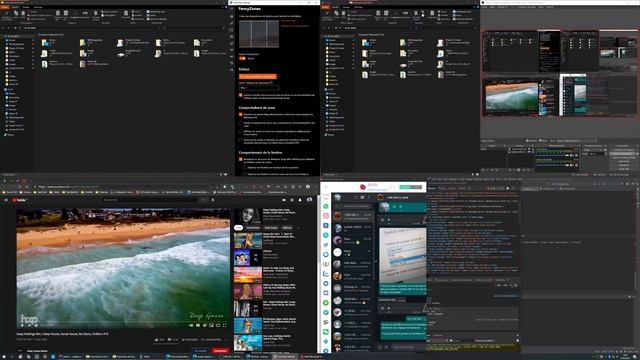Viewport: 640px width, 360px height.
Task: Open the 'Papy' WhatsApp conversation
Action: [x=352, y=252]
